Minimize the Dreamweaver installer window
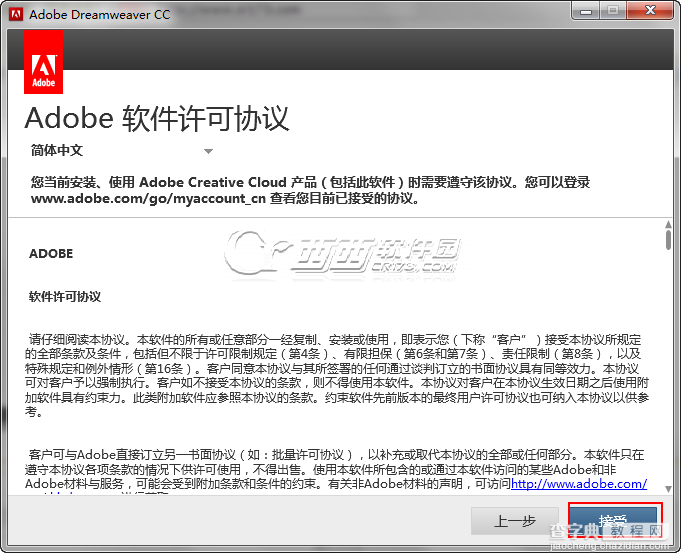The image size is (681, 553). point(586,11)
